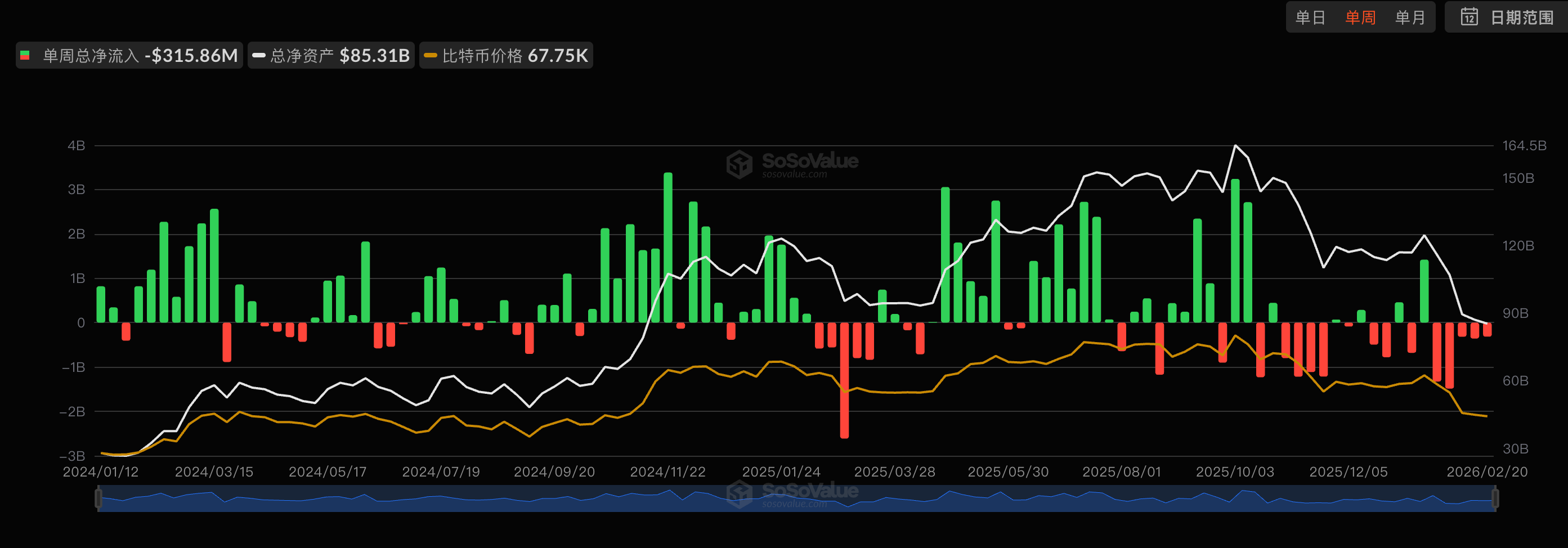This screenshot has width=1568, height=548.
Task: Open the 日期范围 date picker
Action: pos(1507,17)
